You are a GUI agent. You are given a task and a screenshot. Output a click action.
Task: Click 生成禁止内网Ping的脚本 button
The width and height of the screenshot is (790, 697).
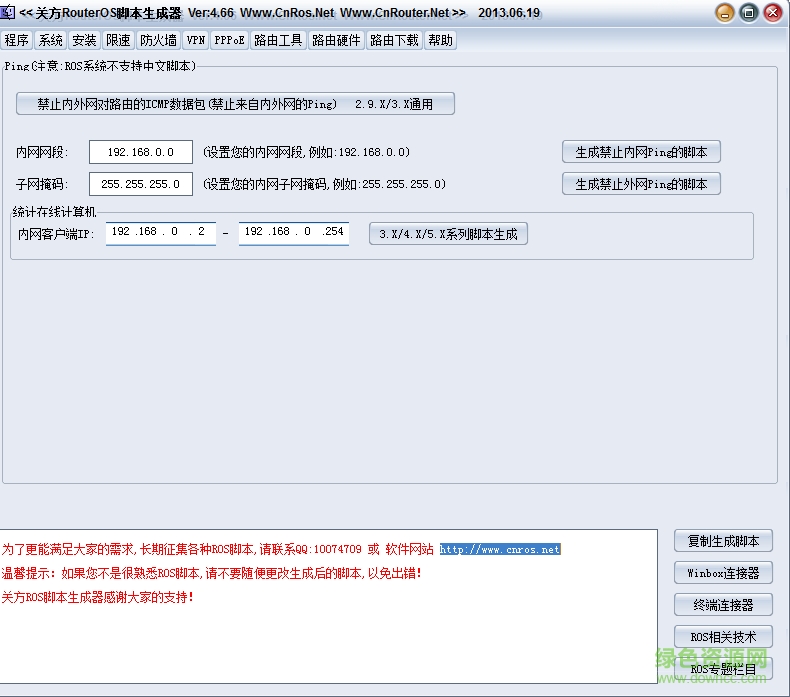click(641, 152)
